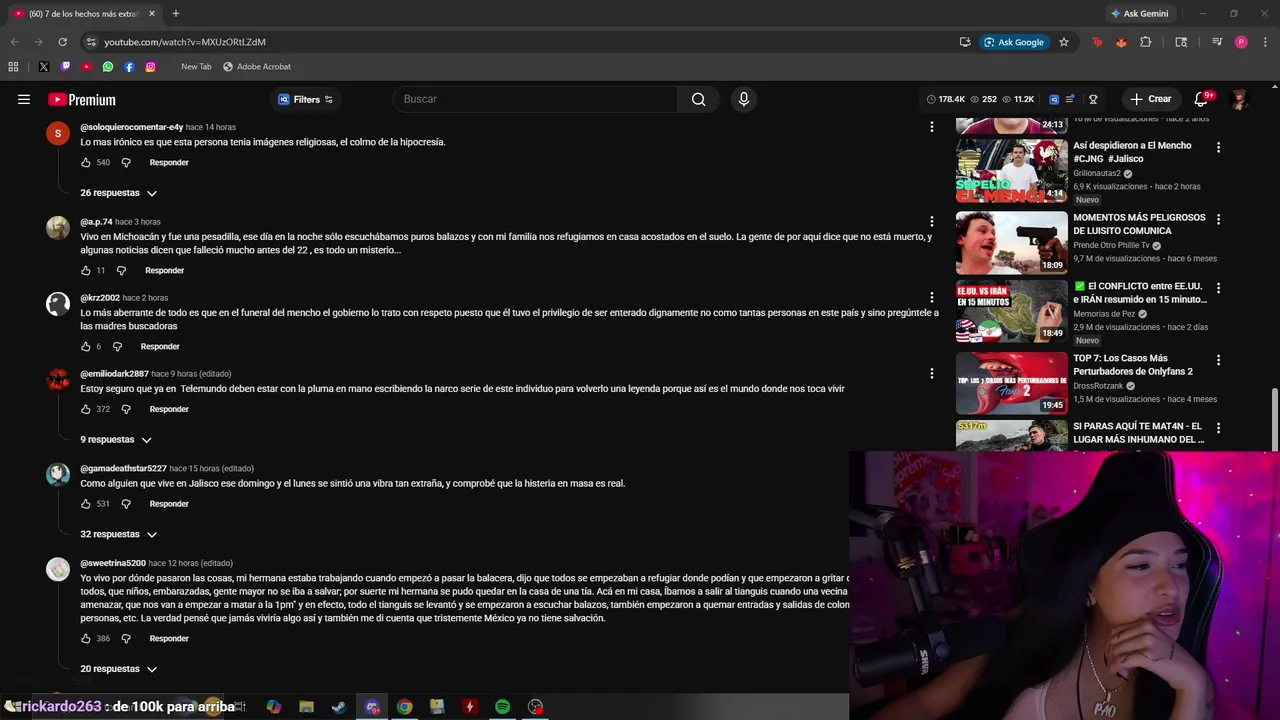The width and height of the screenshot is (1280, 720).
Task: Start a search with the magnifier button
Action: click(x=698, y=99)
